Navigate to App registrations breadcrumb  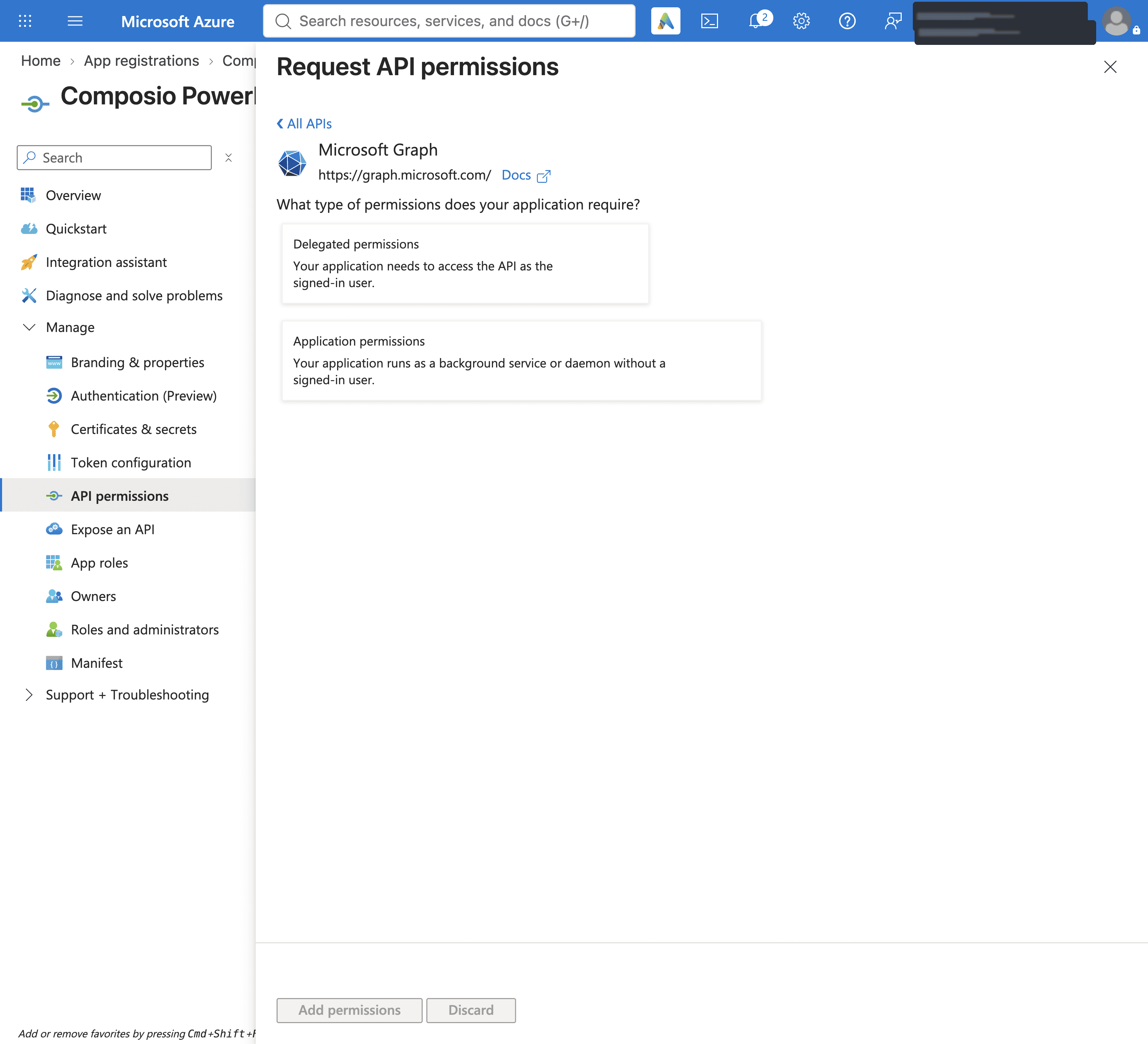click(x=141, y=60)
